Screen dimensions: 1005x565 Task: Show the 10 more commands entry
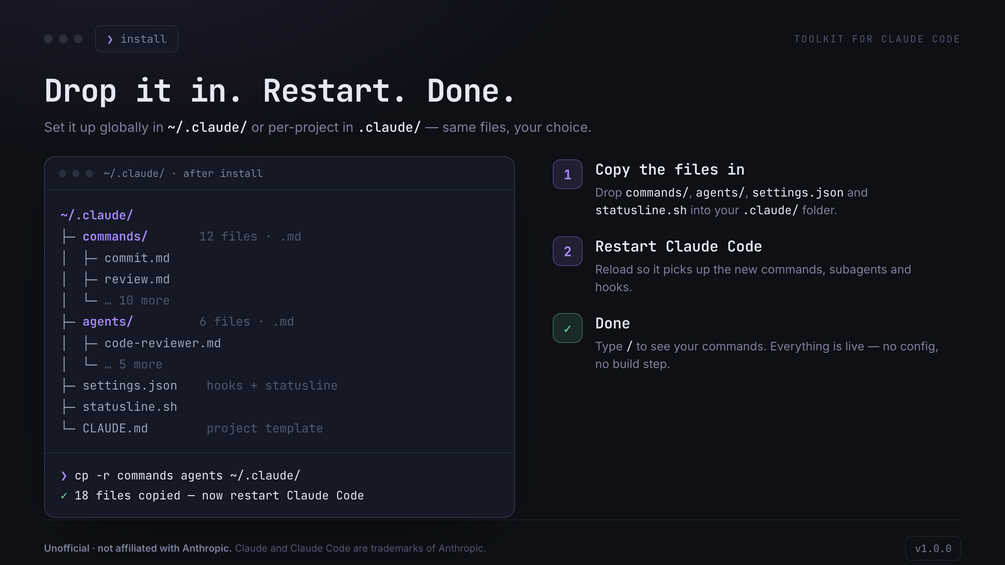click(137, 300)
